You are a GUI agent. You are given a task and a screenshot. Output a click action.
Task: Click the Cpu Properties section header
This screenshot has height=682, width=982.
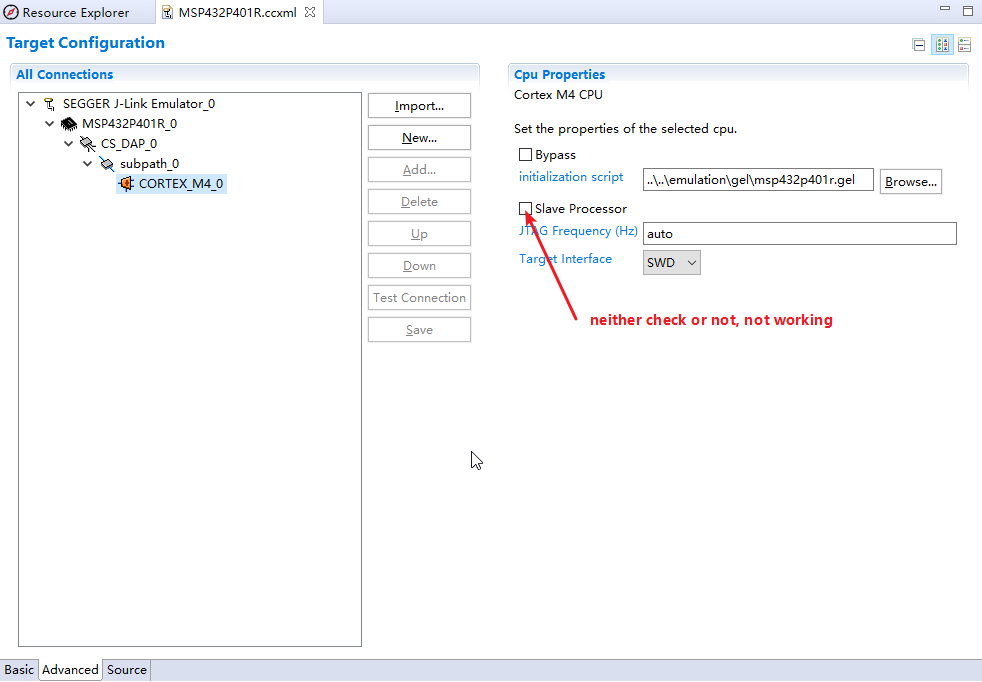tap(559, 75)
